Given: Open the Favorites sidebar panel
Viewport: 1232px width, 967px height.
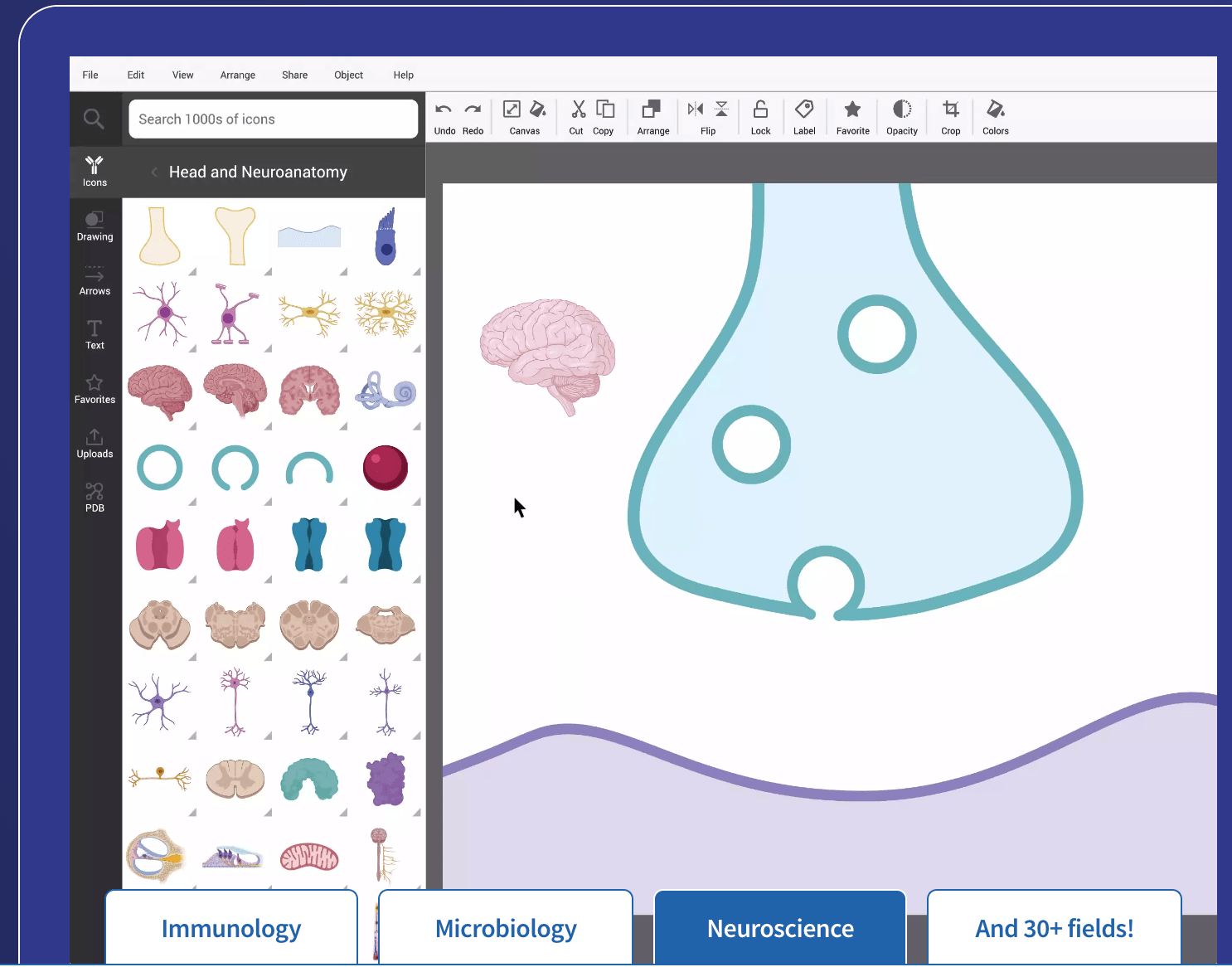Looking at the screenshot, I should pos(94,388).
